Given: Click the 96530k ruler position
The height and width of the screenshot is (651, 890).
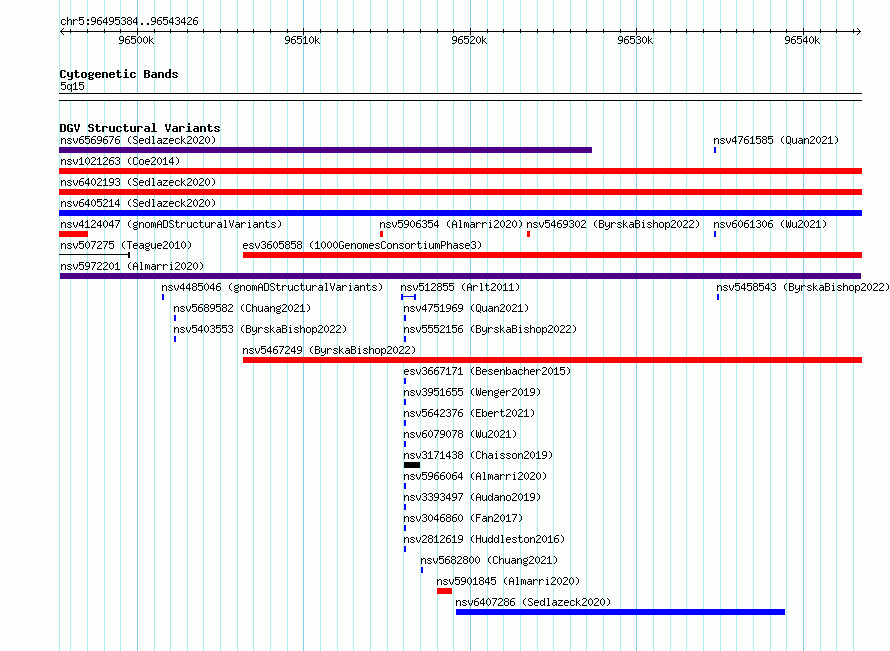Looking at the screenshot, I should click(x=636, y=40).
